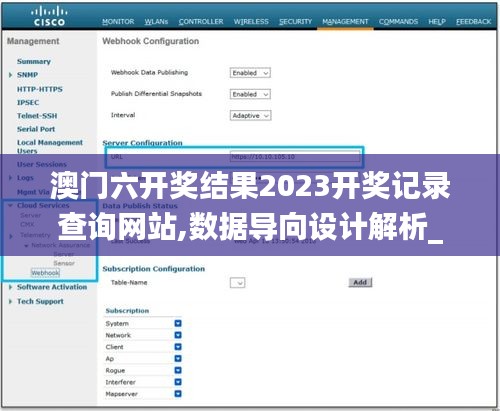Screen dimensions: 500x411
Task: Expand the Tech Support arrow
Action: click(10, 302)
